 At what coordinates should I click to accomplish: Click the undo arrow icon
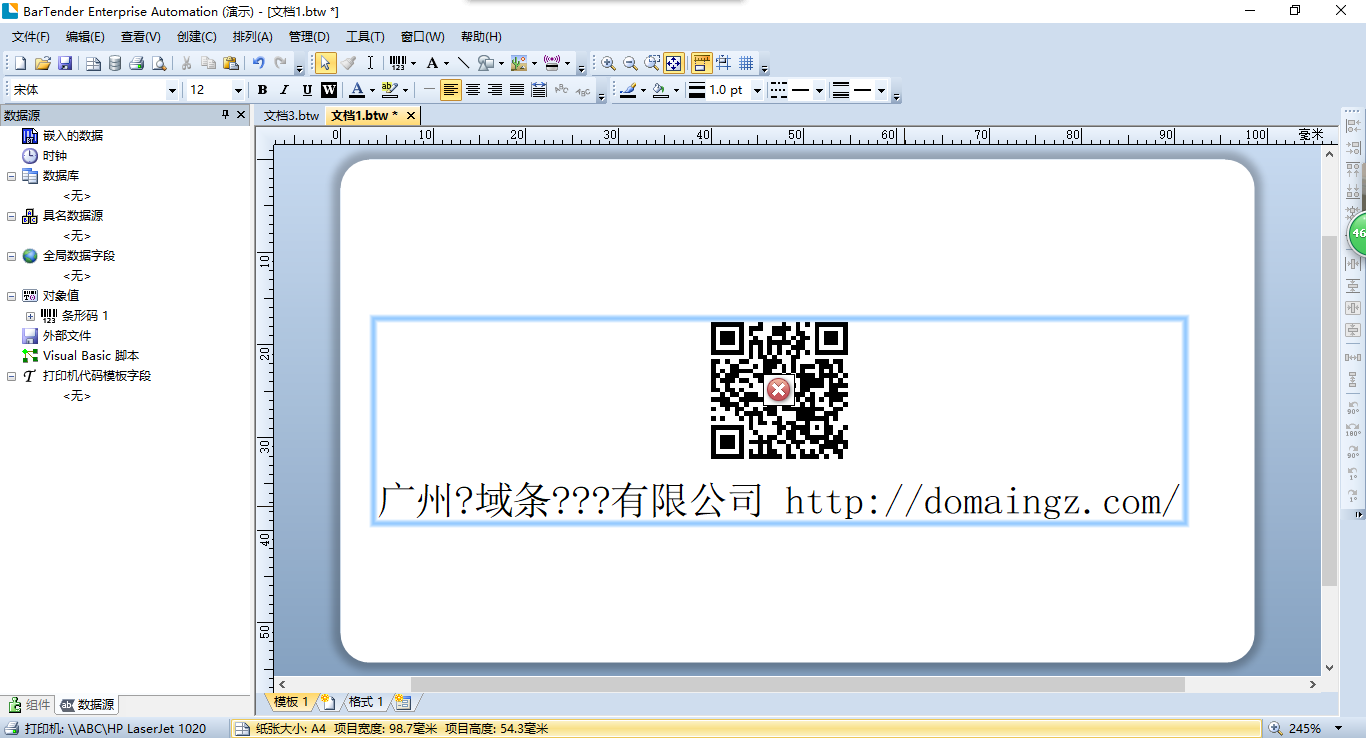(258, 63)
